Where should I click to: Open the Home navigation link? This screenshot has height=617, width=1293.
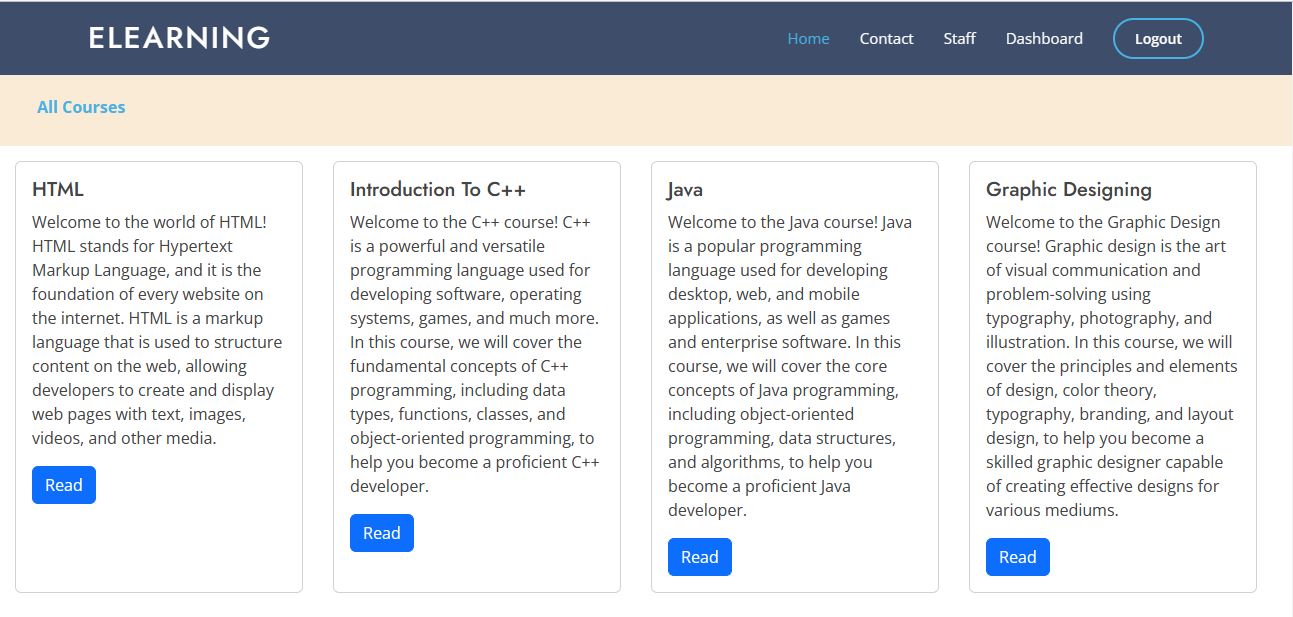[808, 38]
